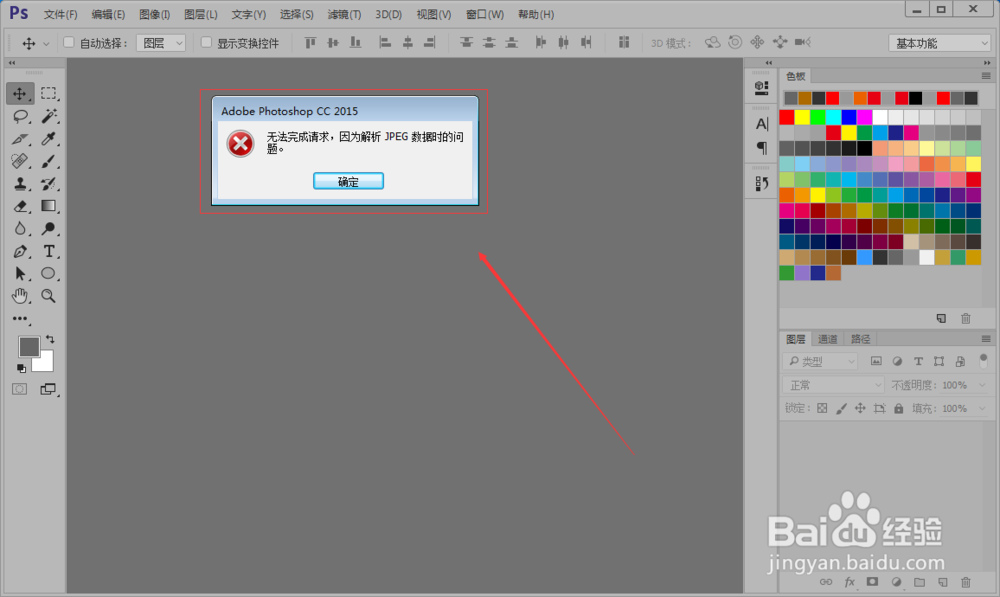Viewport: 1000px width, 597px height.
Task: Open the 图像(I) menu
Action: 154,14
